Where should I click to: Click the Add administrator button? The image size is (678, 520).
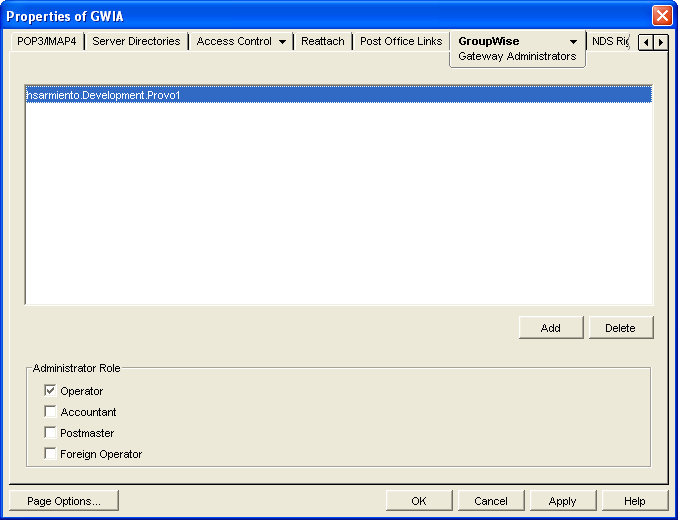coord(550,328)
